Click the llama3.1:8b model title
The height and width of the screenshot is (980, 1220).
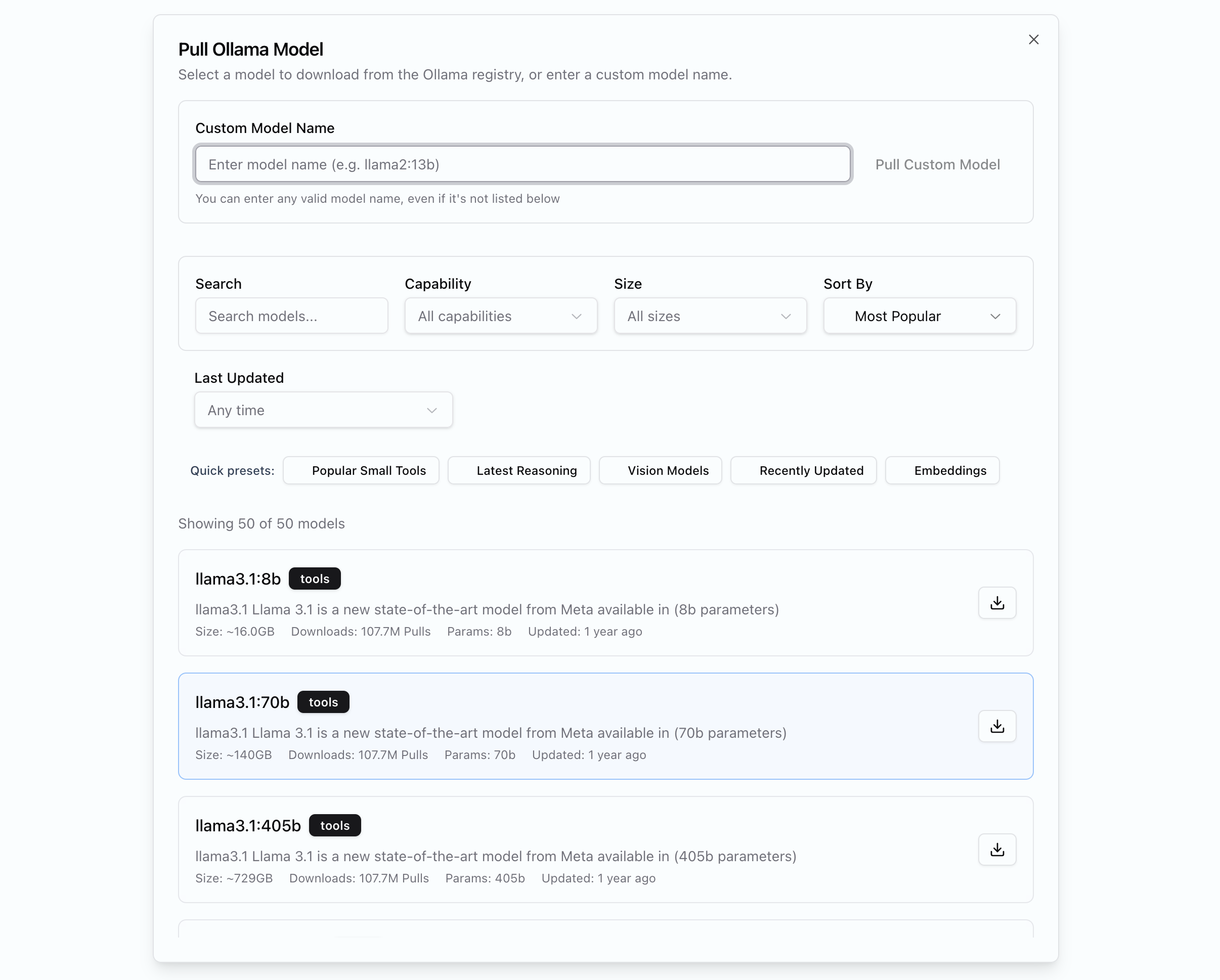click(x=238, y=579)
